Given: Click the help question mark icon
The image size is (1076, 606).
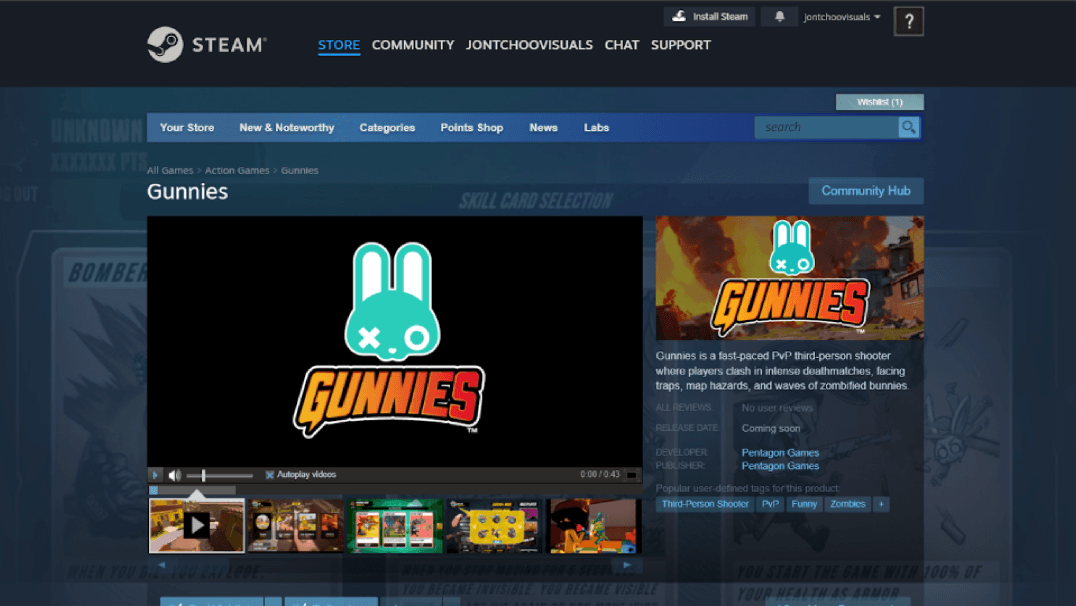Looking at the screenshot, I should pos(909,22).
